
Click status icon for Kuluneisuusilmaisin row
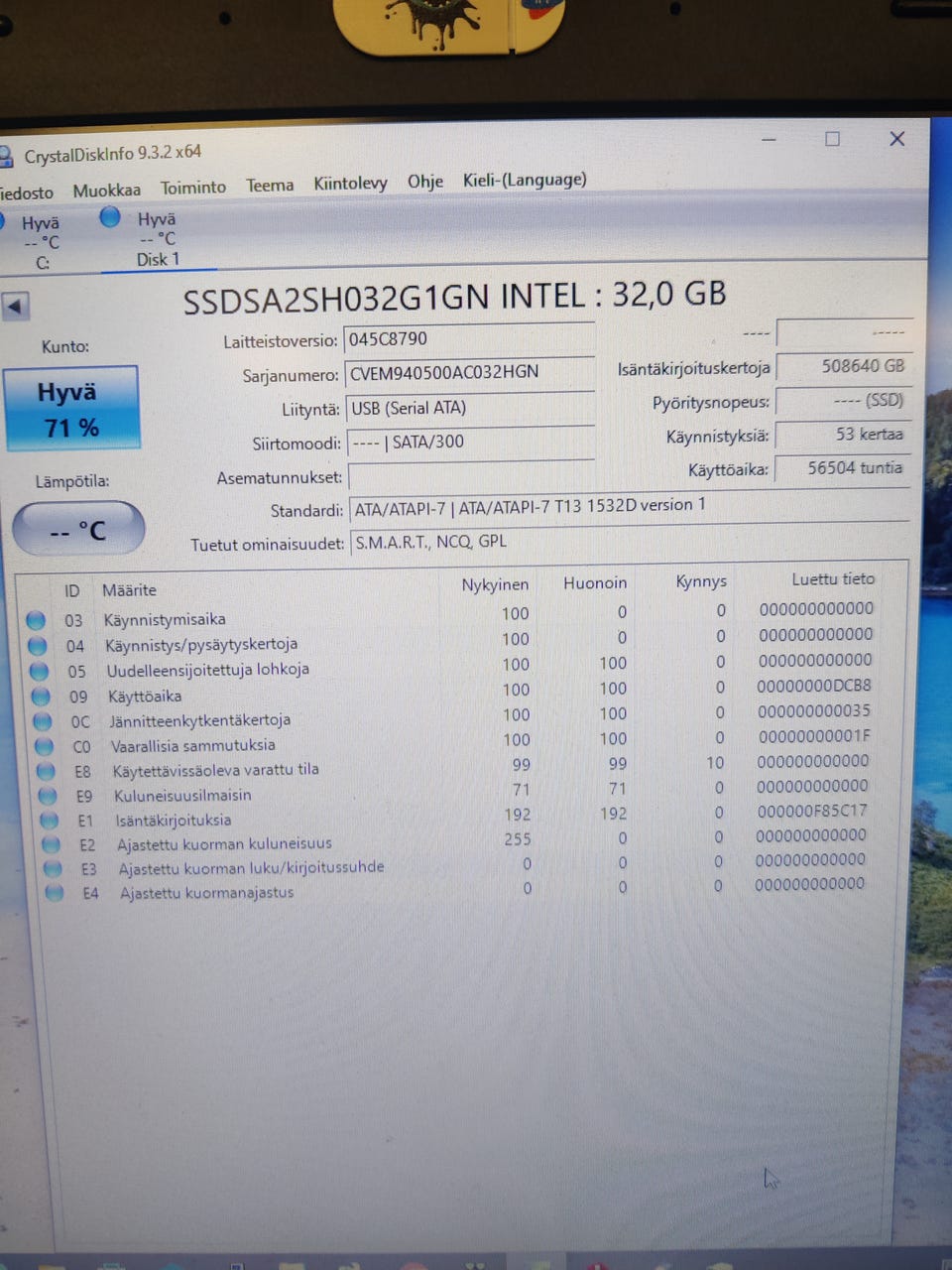48,796
